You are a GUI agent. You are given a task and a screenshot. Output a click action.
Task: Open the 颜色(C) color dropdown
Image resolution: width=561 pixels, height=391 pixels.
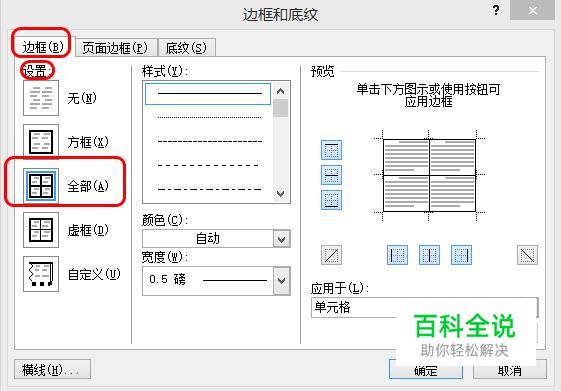coord(282,239)
